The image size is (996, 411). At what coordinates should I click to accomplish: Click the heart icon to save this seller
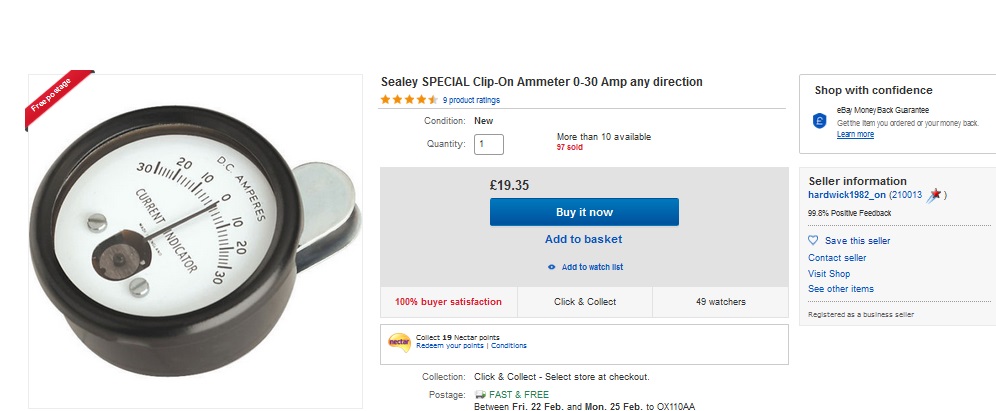[x=813, y=240]
